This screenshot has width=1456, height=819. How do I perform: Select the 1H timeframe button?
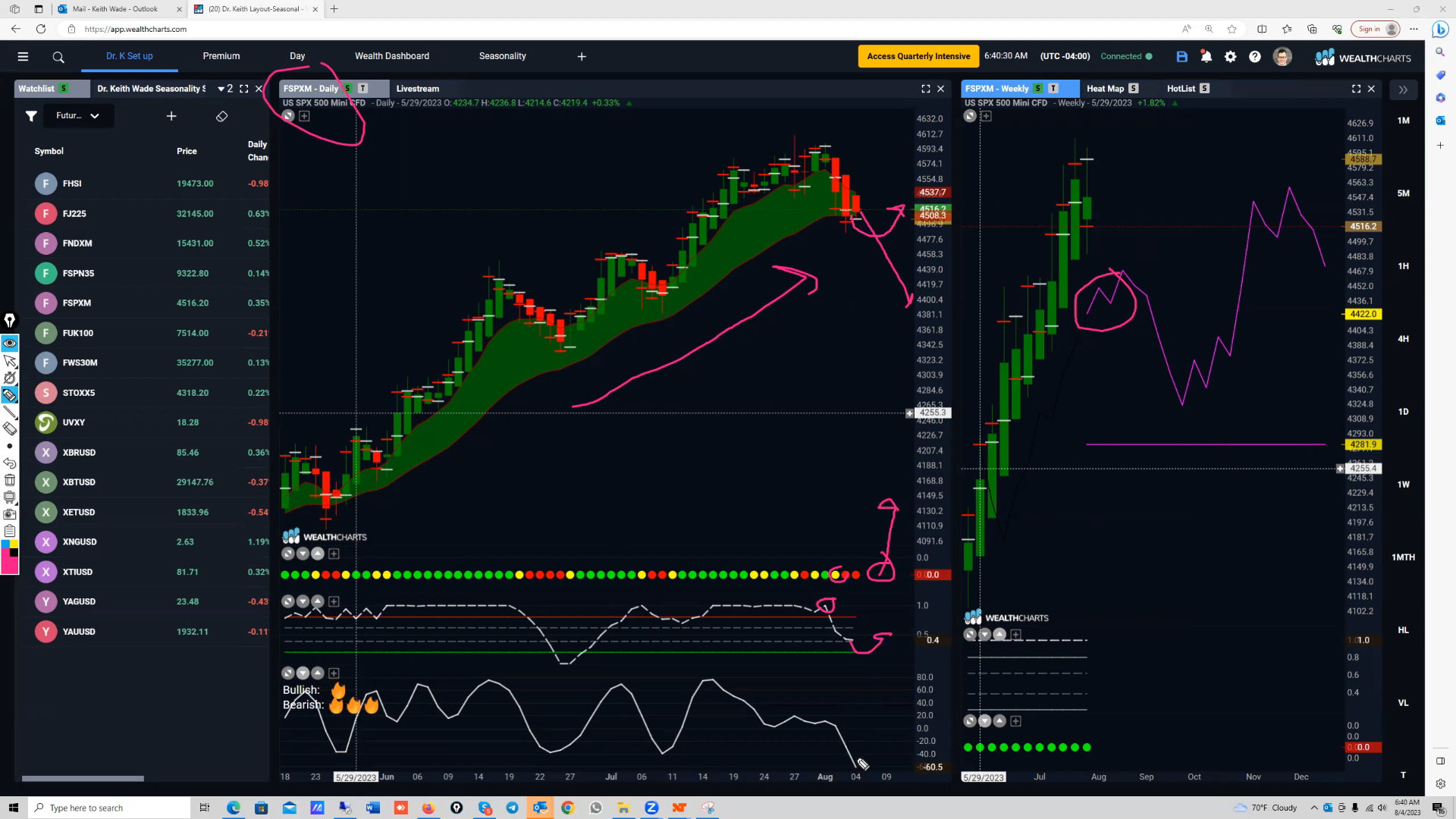click(x=1403, y=266)
